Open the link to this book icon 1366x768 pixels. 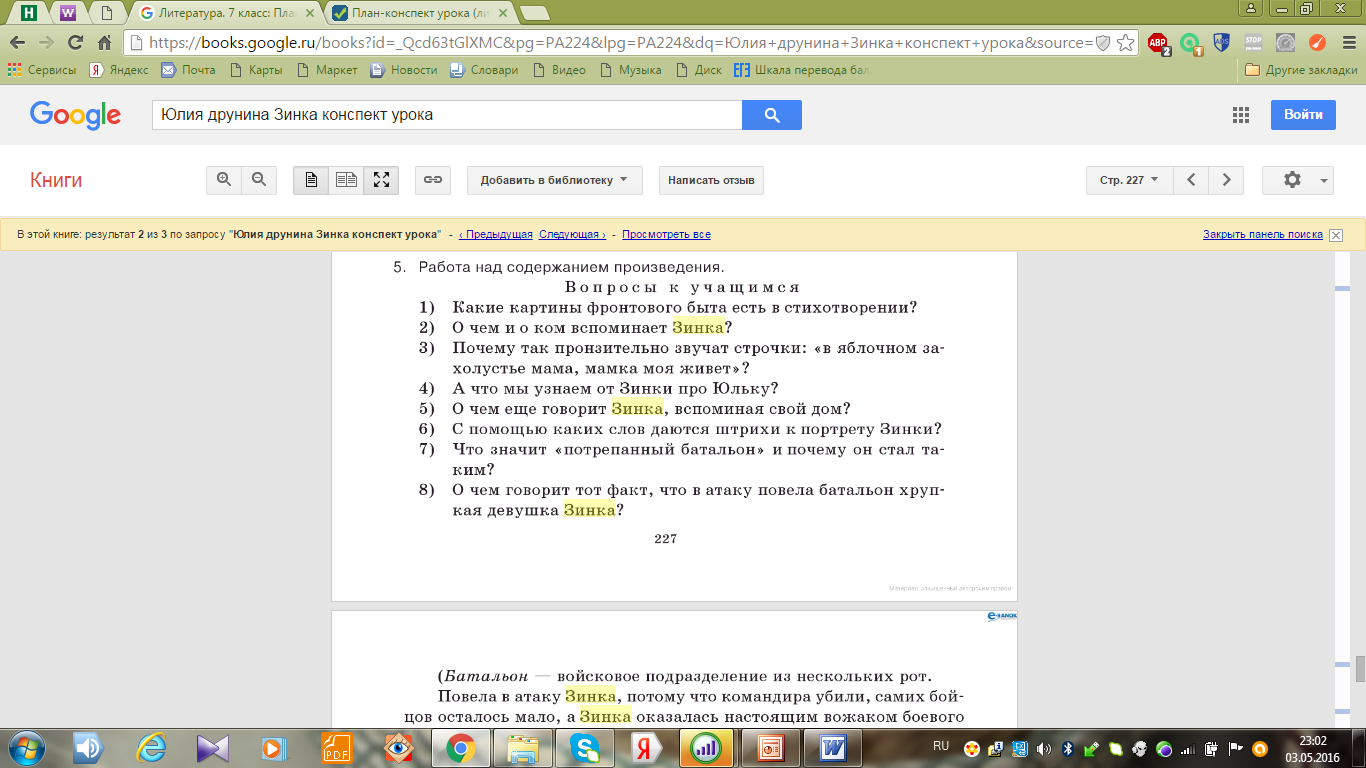[433, 180]
